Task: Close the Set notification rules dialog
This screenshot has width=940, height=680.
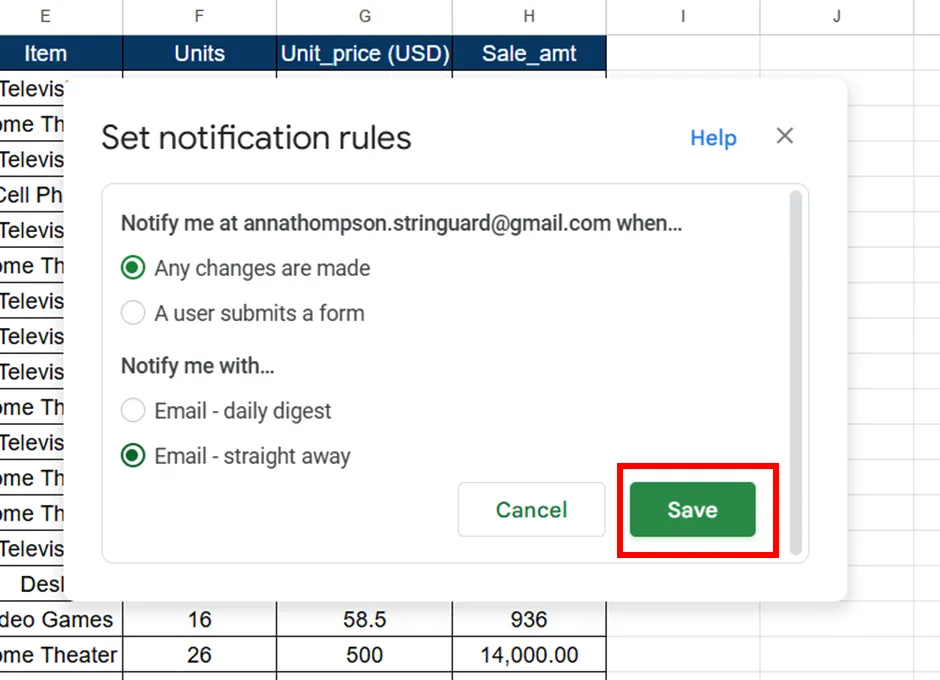Action: [x=784, y=136]
